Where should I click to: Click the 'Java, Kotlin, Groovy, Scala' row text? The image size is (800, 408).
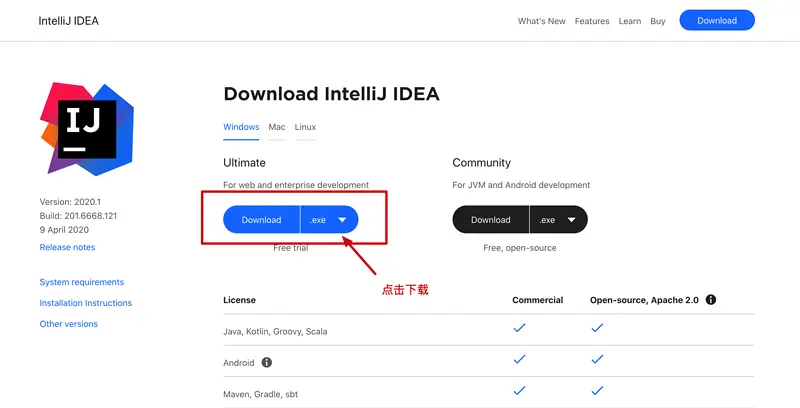pos(275,332)
